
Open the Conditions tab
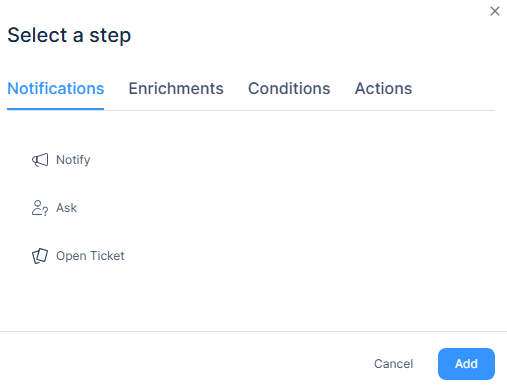[289, 89]
